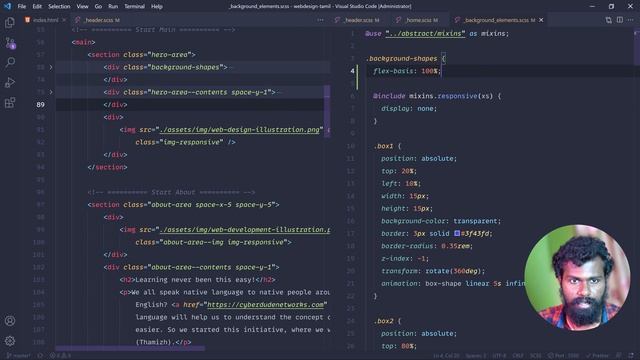Open the Extensions view
The width and height of the screenshot is (640, 360).
10,102
